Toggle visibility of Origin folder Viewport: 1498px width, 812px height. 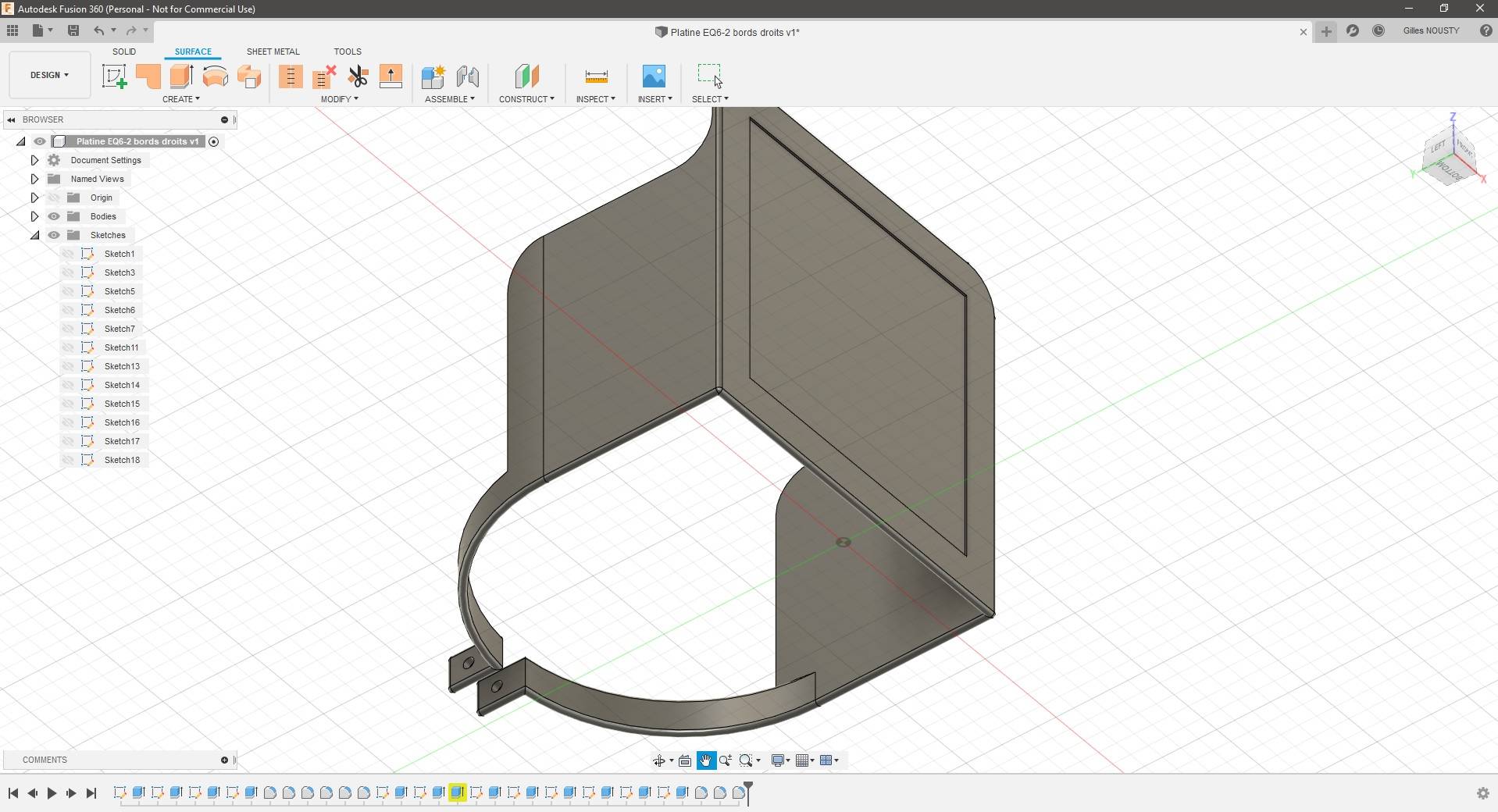point(54,198)
